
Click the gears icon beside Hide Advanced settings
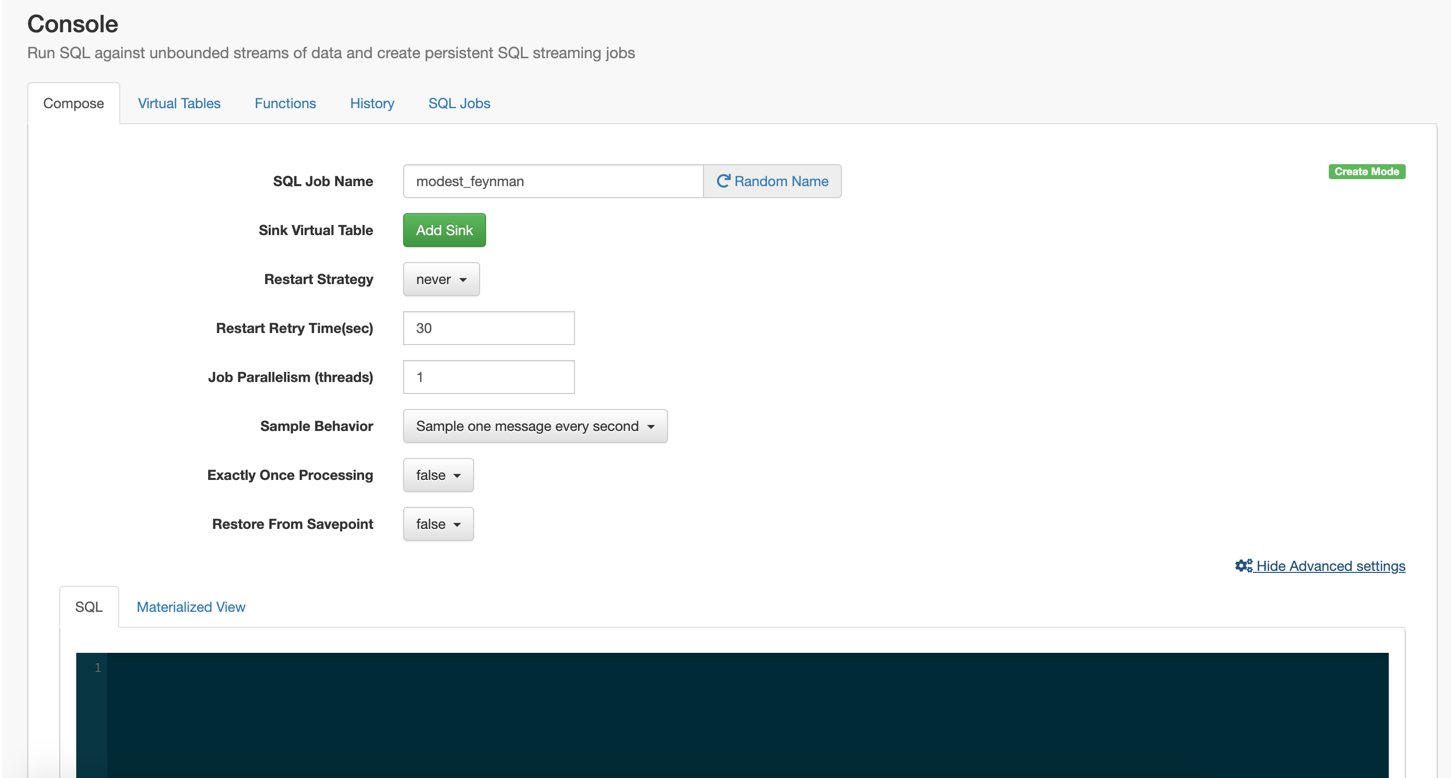[x=1243, y=566]
